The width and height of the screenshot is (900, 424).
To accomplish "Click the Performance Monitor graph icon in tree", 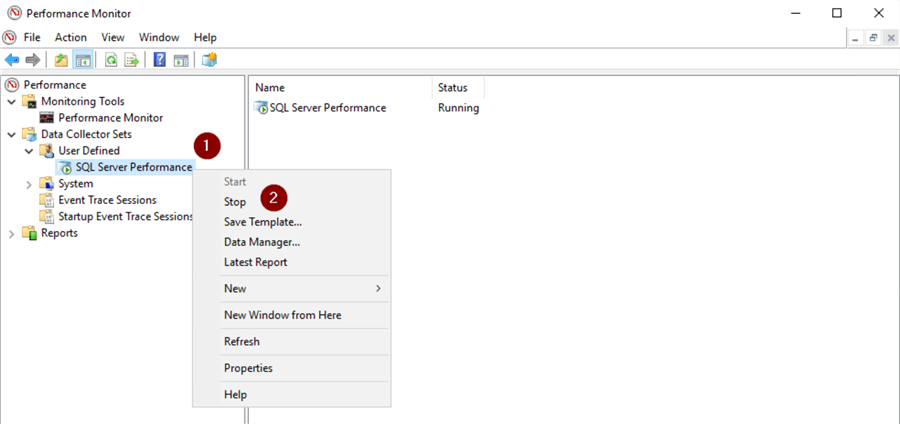I will [46, 118].
